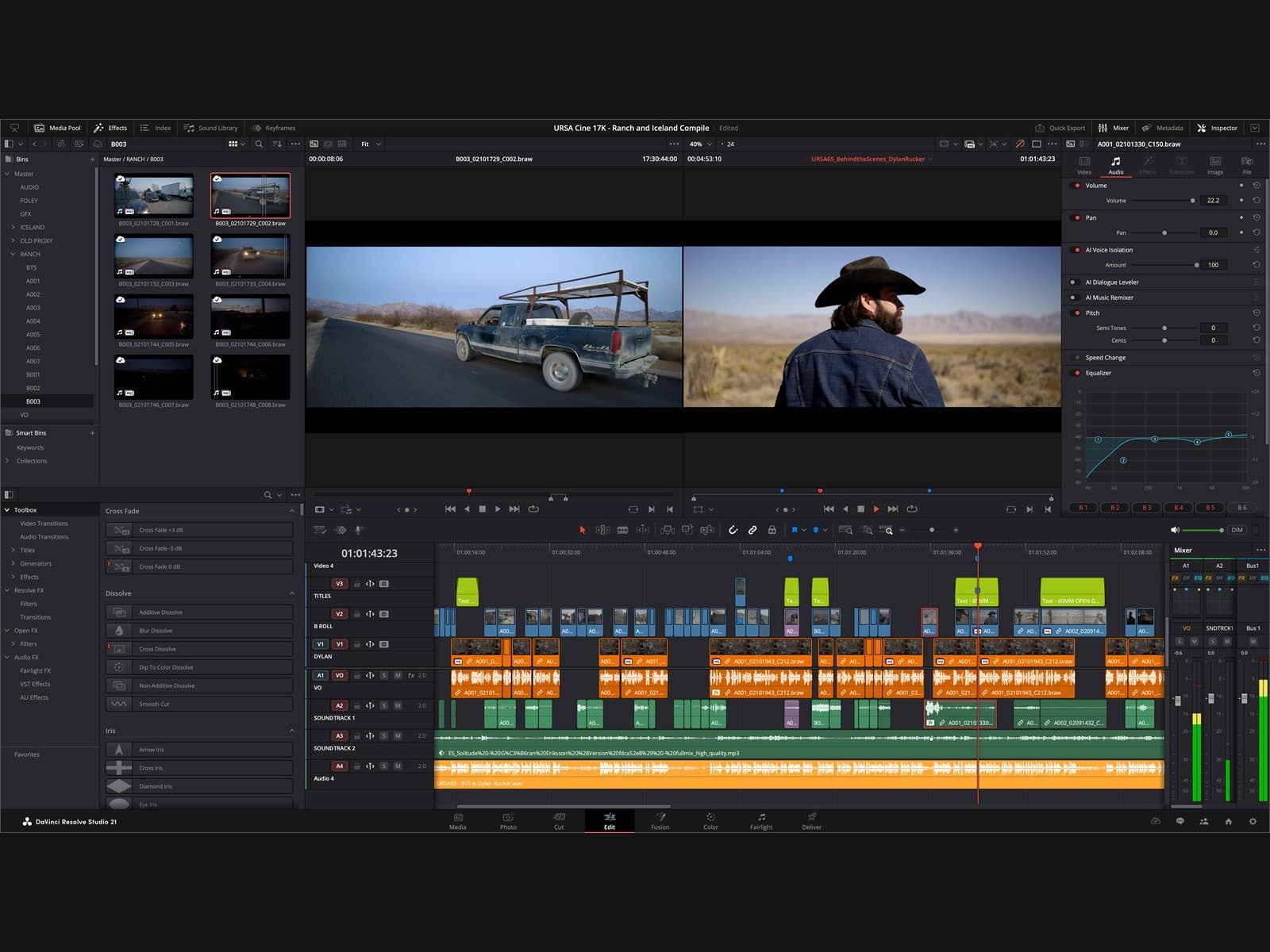Add a blue flag to the clip
Screen dimensions: 1270x952
tap(794, 530)
